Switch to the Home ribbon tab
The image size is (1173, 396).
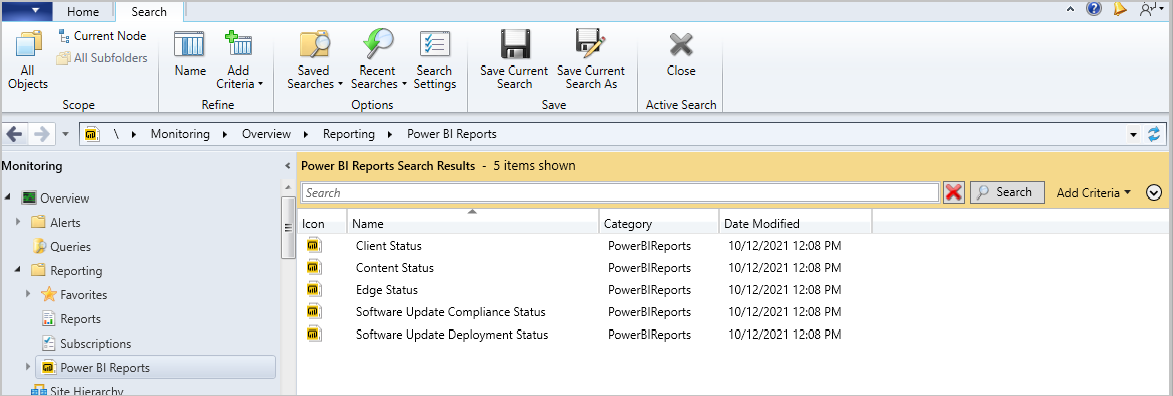83,11
